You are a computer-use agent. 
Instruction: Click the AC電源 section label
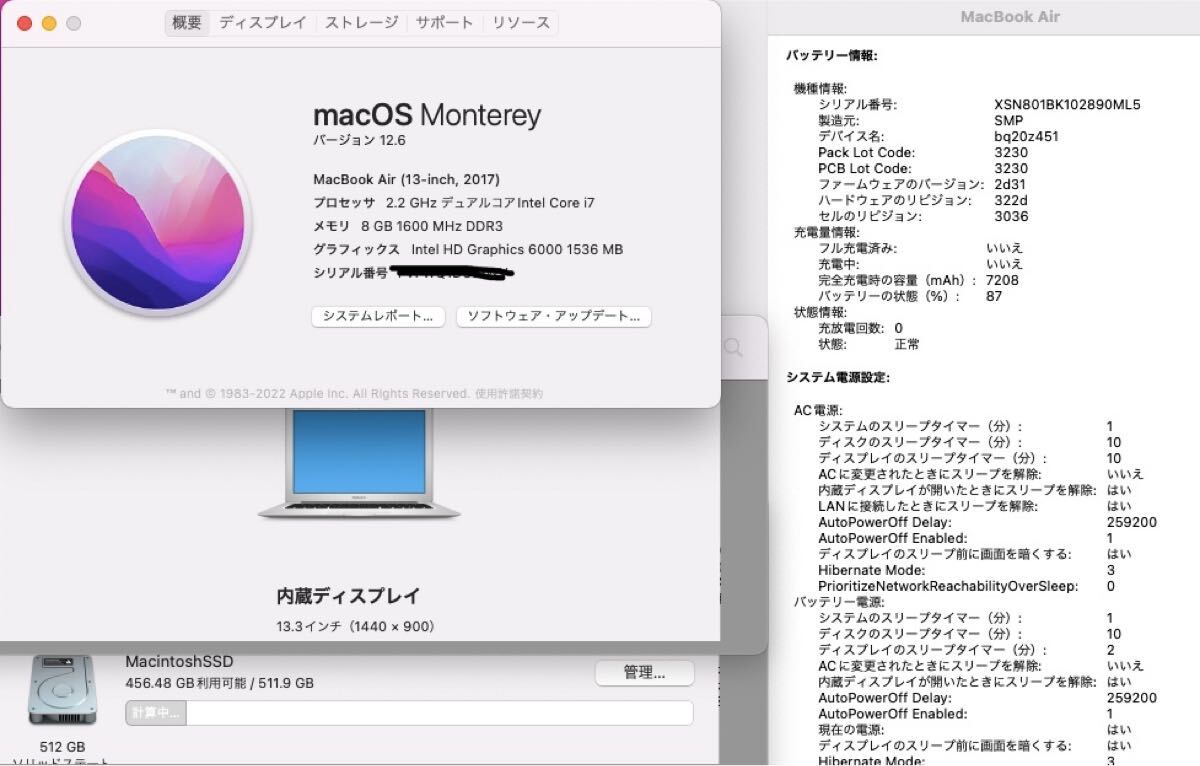click(818, 410)
